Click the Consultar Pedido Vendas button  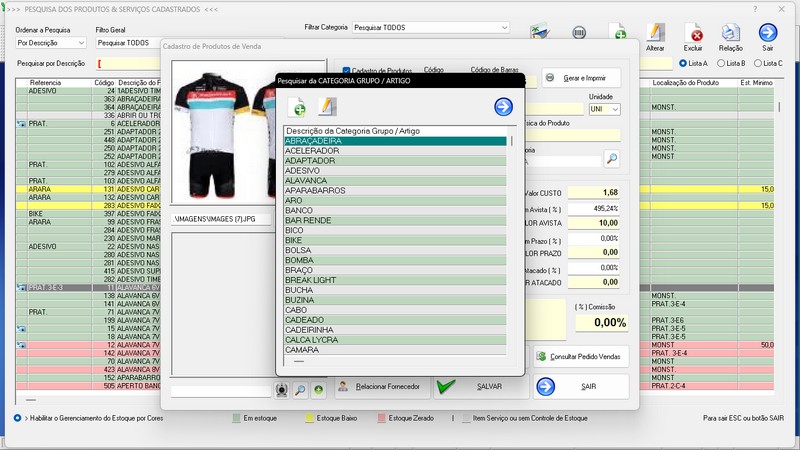click(581, 356)
